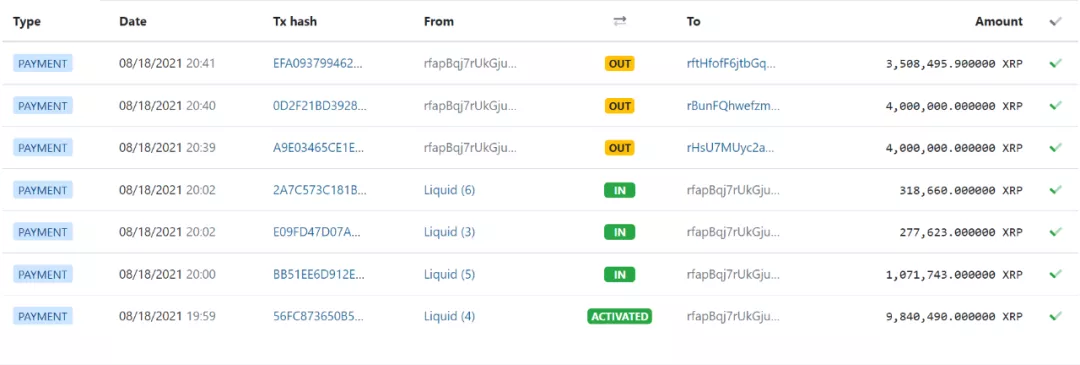Open transaction hash 0D2F21BD3928
The height and width of the screenshot is (365, 1080).
tap(320, 105)
